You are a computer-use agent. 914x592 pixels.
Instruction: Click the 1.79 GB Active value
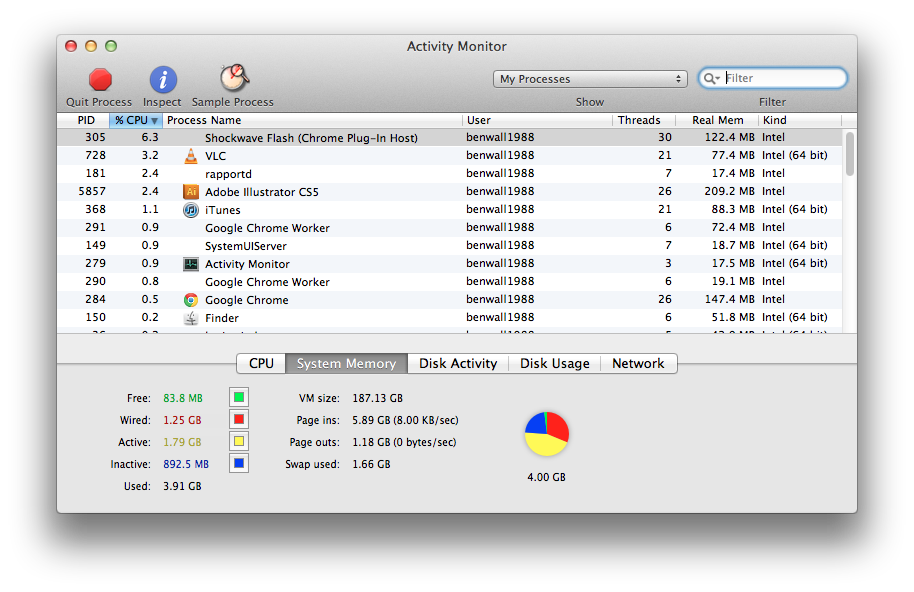tap(182, 442)
